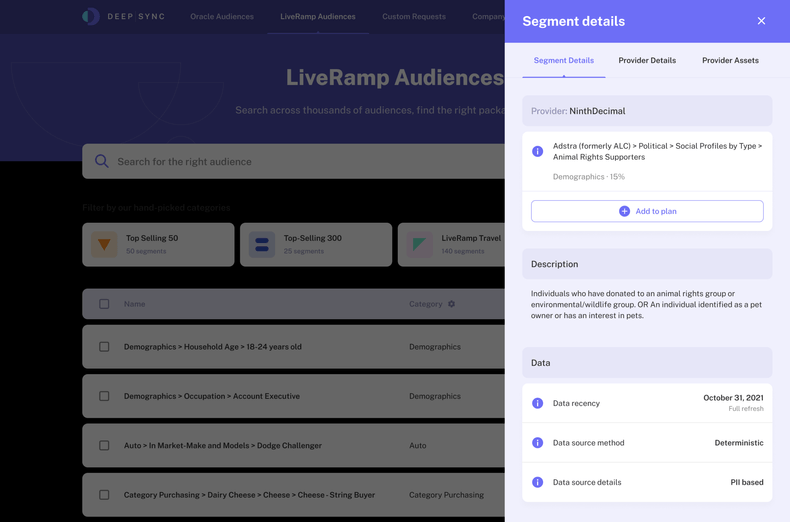Image resolution: width=790 pixels, height=522 pixels.
Task: Click the search magnifier icon
Action: pyautogui.click(x=102, y=161)
